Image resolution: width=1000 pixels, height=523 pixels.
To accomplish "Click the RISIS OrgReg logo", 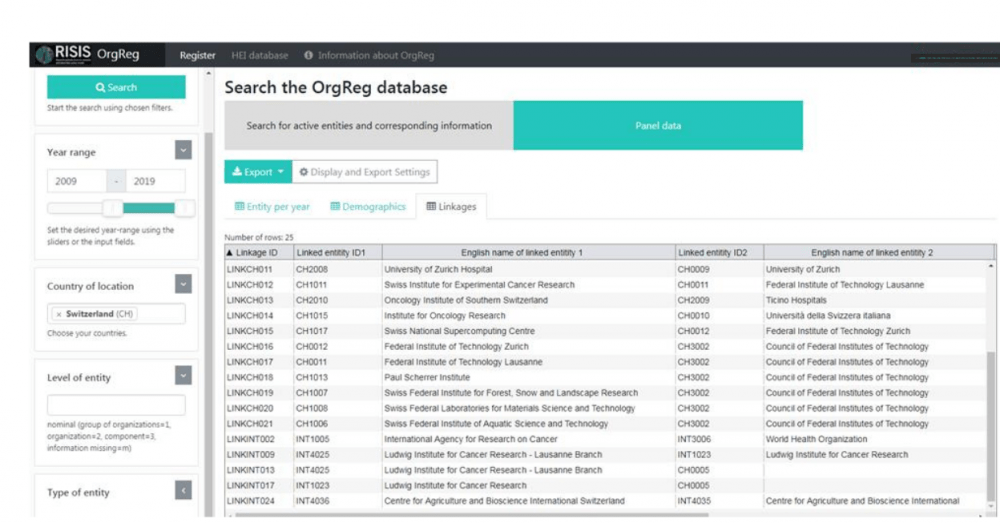I will [x=88, y=54].
